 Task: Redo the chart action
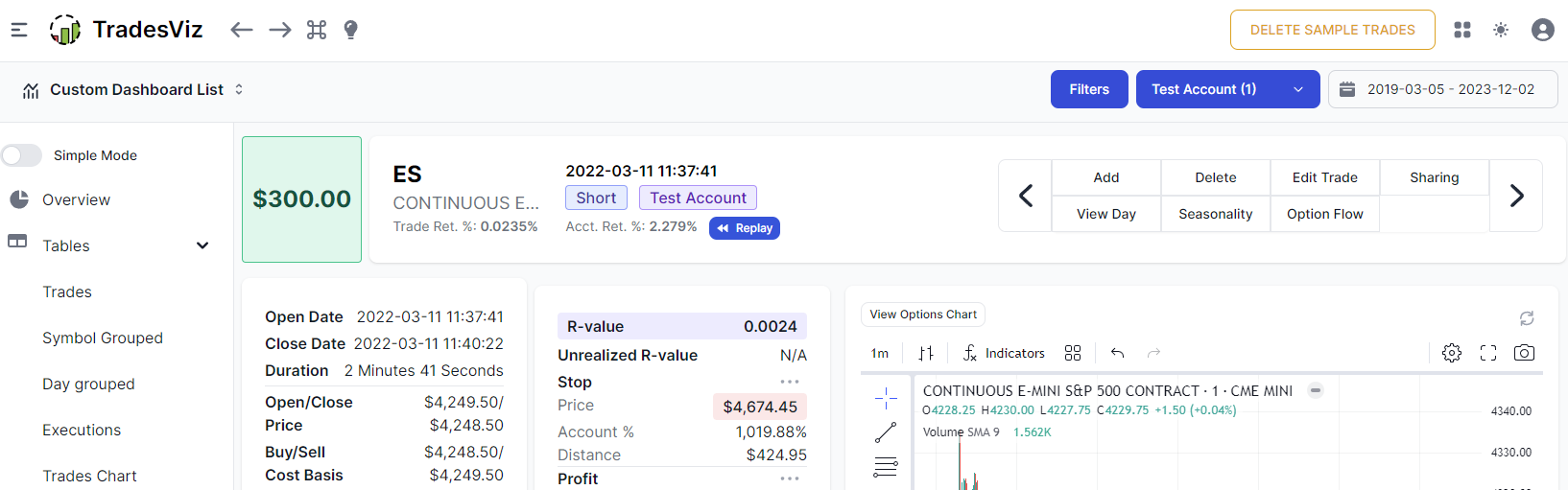[x=1153, y=353]
